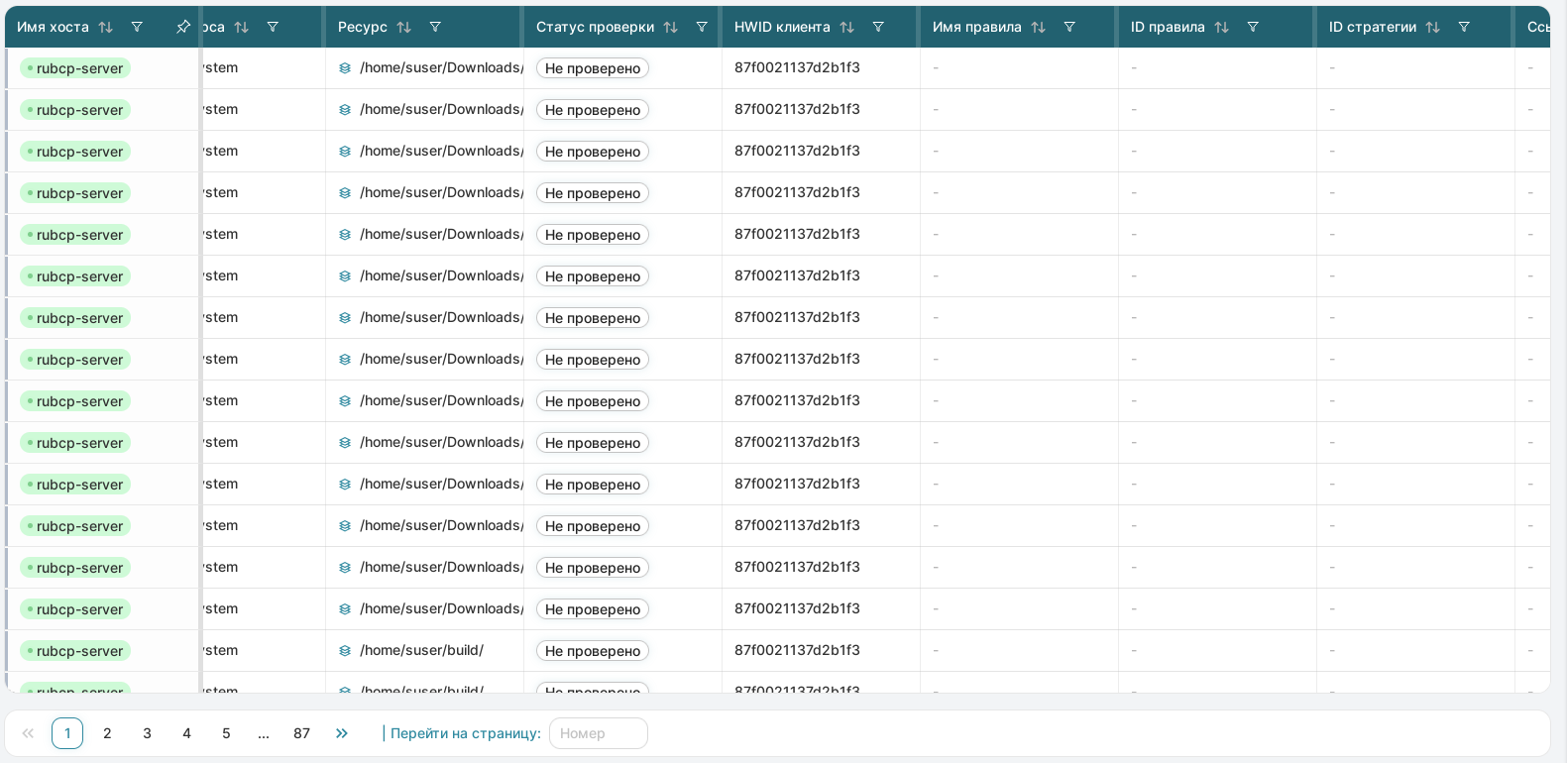
Task: Sort by ID правила column
Action: 1221,28
